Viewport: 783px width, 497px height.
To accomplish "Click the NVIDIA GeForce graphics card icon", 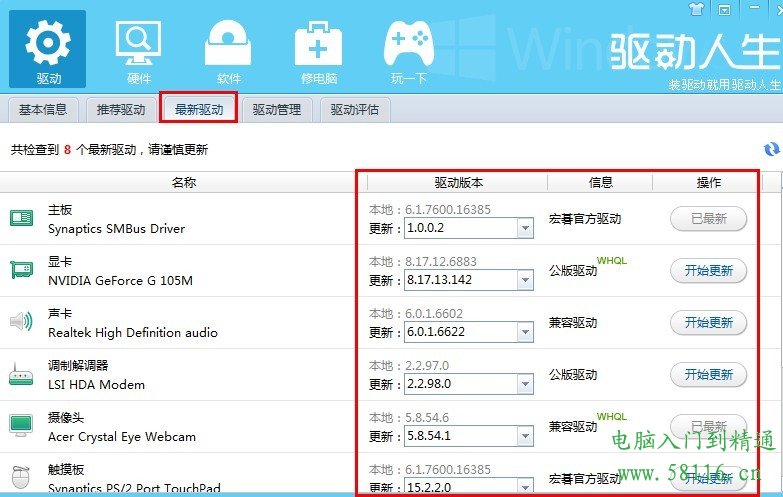I will 21,270.
